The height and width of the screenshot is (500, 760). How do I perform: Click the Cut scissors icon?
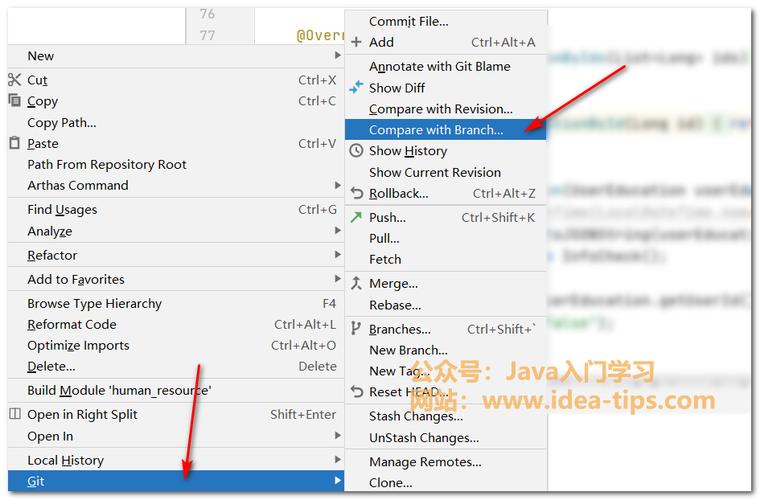pos(15,80)
